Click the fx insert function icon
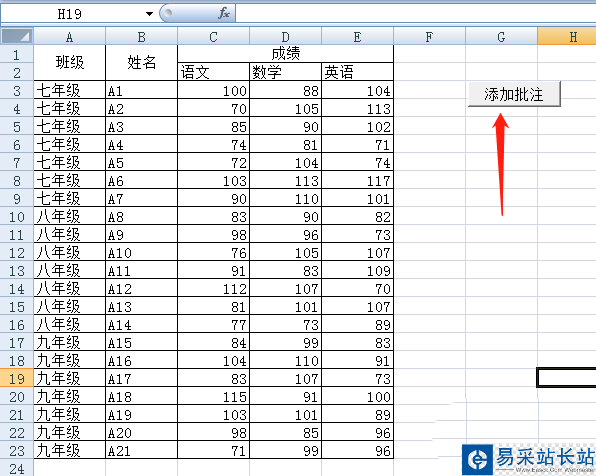 [x=224, y=13]
